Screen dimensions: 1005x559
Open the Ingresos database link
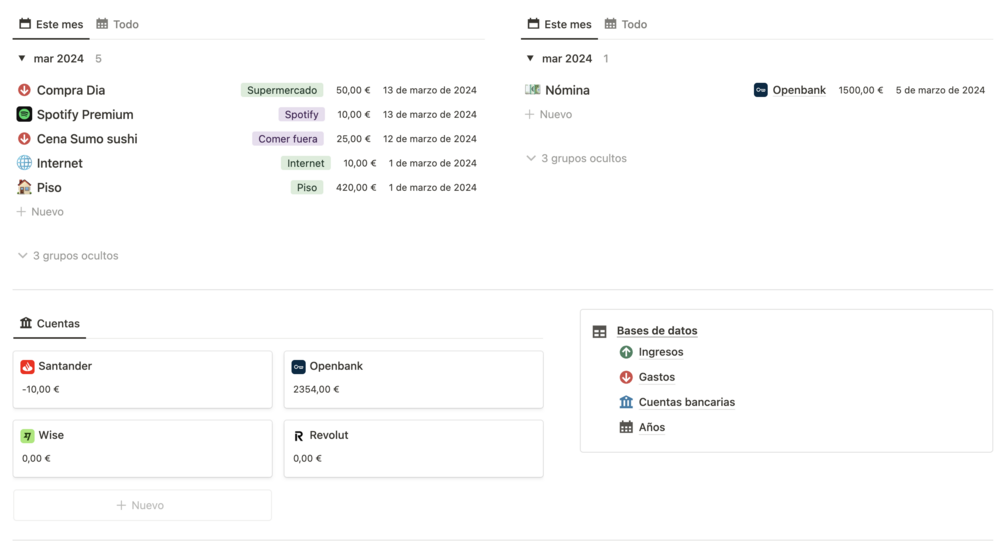pyautogui.click(x=660, y=352)
